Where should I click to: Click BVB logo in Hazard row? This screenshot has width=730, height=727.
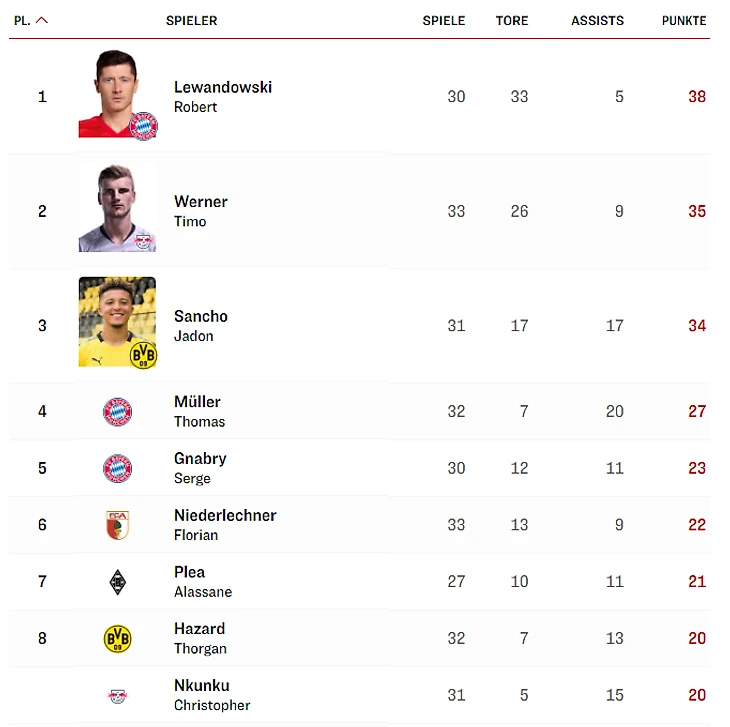(x=118, y=639)
